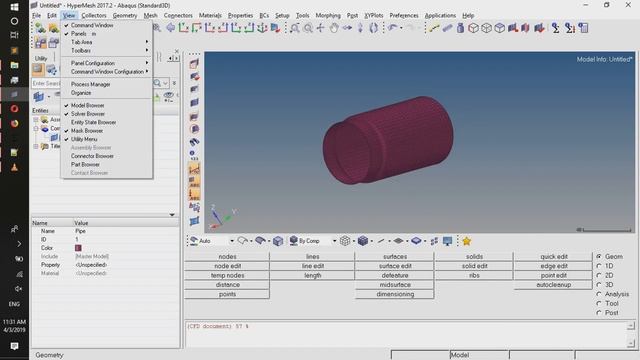
Task: Click the numbers display icon in vertical toolbar
Action: point(194,155)
